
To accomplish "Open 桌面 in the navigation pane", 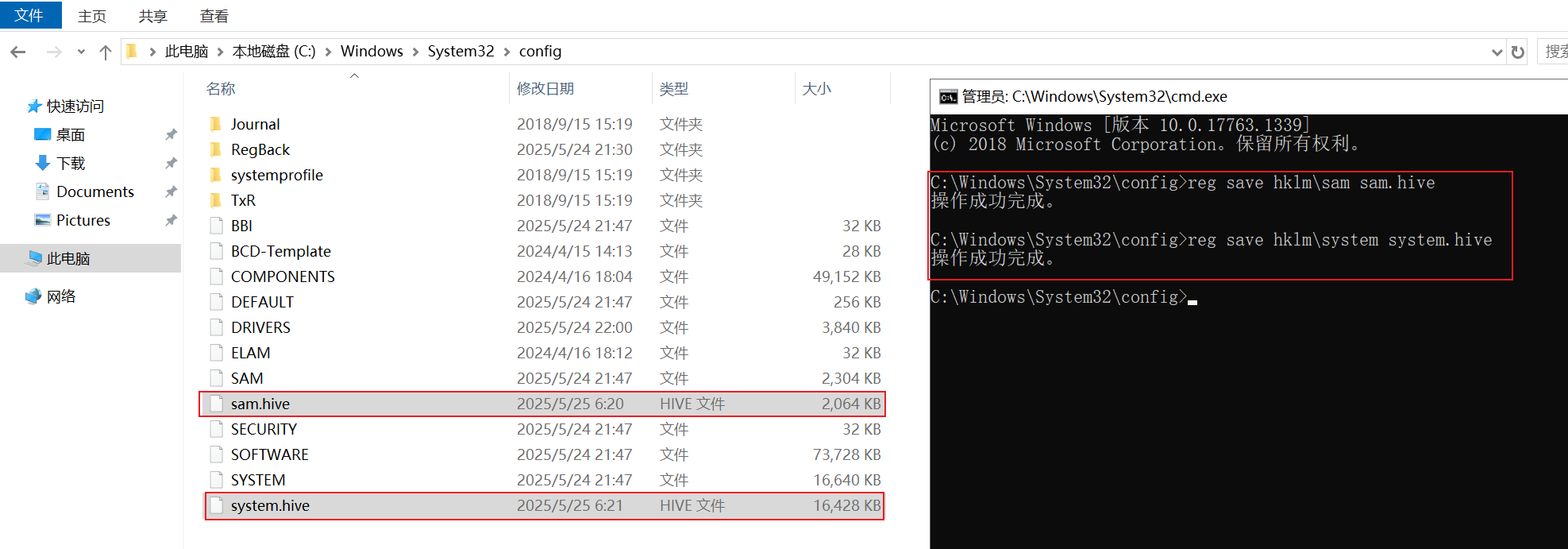I will [70, 134].
